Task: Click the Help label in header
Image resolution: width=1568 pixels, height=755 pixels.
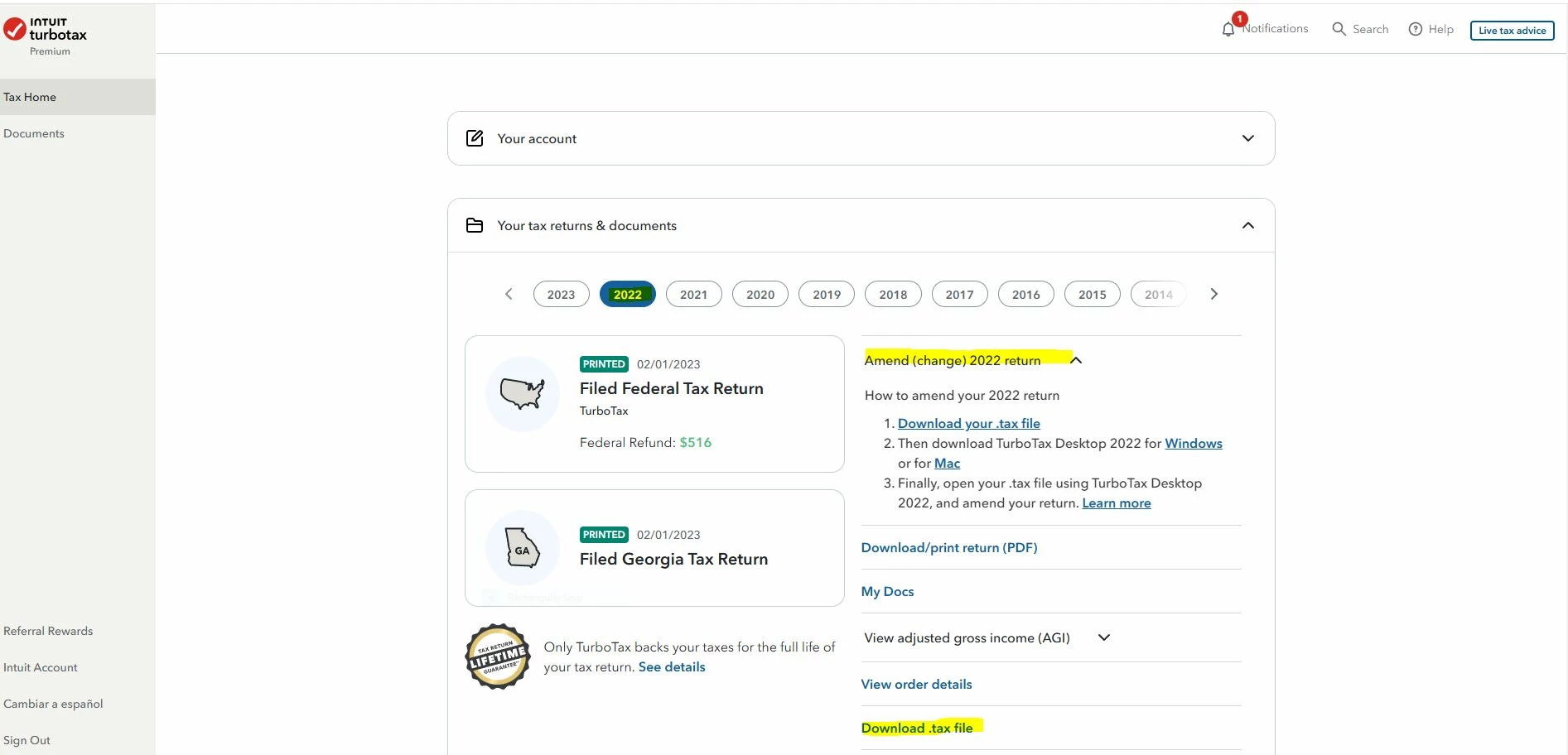Action: point(1440,29)
